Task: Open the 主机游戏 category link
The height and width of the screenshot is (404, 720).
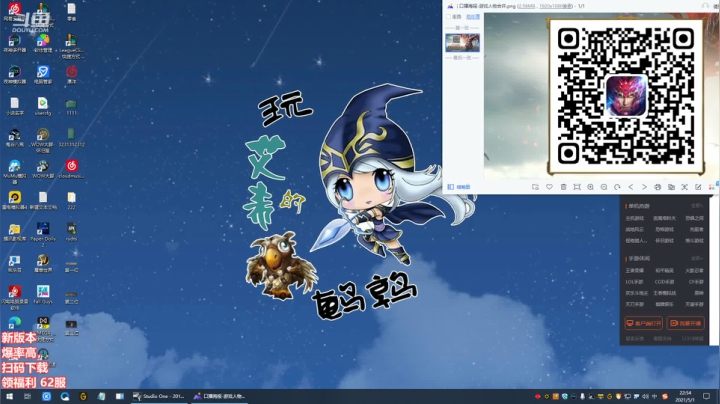Action: [634, 219]
